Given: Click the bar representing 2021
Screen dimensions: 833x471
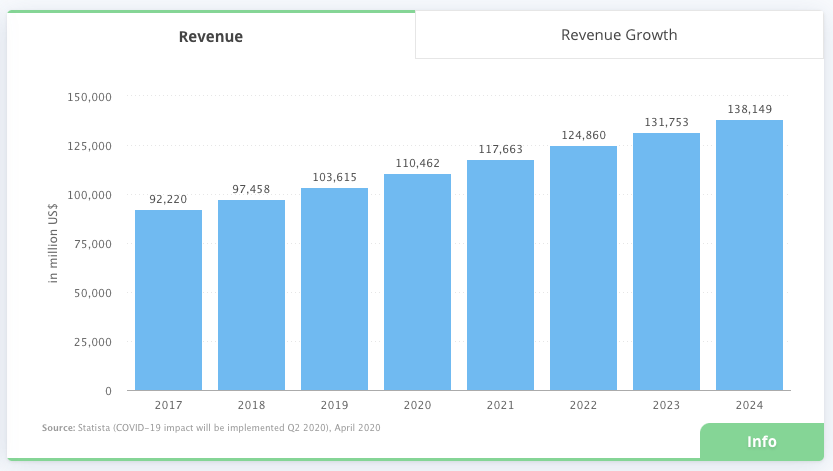Looking at the screenshot, I should [500, 275].
